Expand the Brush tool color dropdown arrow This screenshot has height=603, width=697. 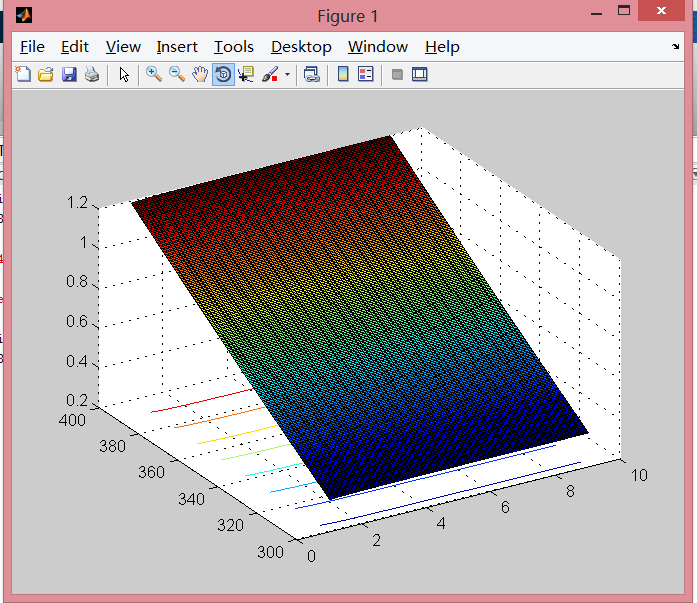coord(288,74)
